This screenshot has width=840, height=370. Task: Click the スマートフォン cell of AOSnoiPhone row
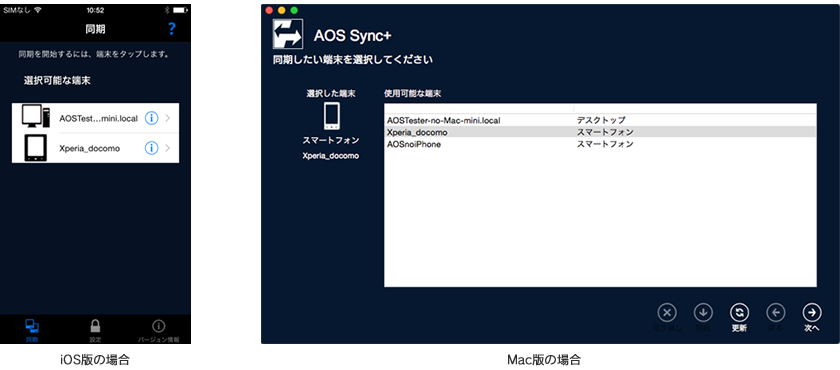click(605, 144)
